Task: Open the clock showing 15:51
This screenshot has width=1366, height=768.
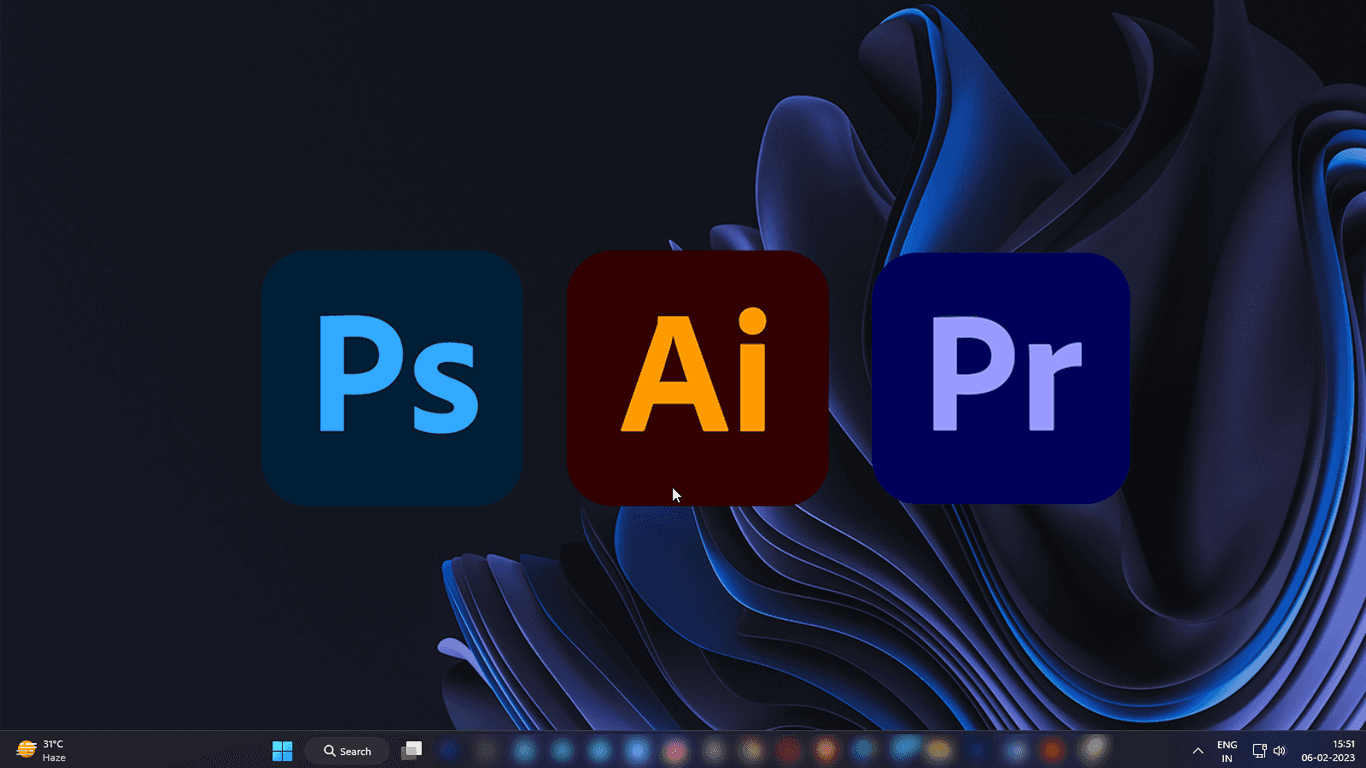Action: (x=1328, y=751)
